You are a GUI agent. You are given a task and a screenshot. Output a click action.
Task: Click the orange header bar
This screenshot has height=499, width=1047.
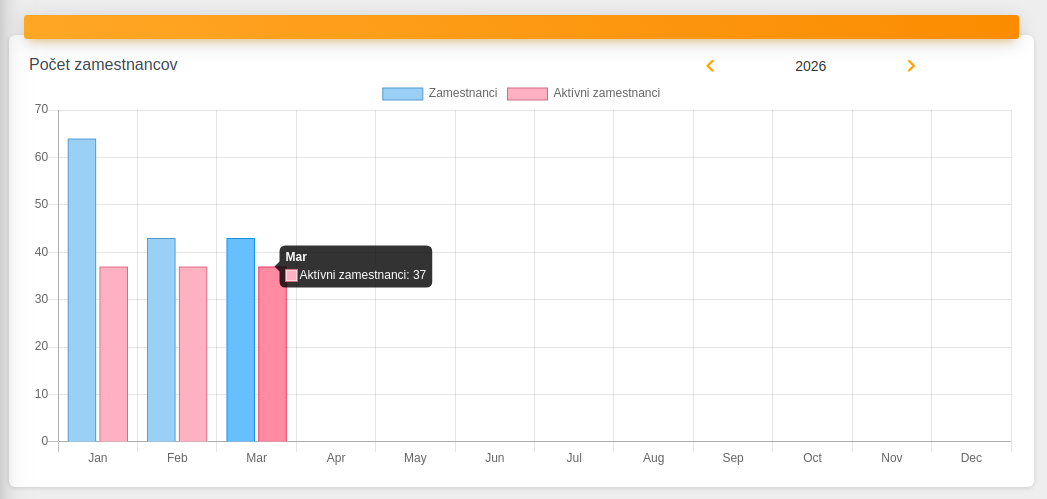pos(521,27)
